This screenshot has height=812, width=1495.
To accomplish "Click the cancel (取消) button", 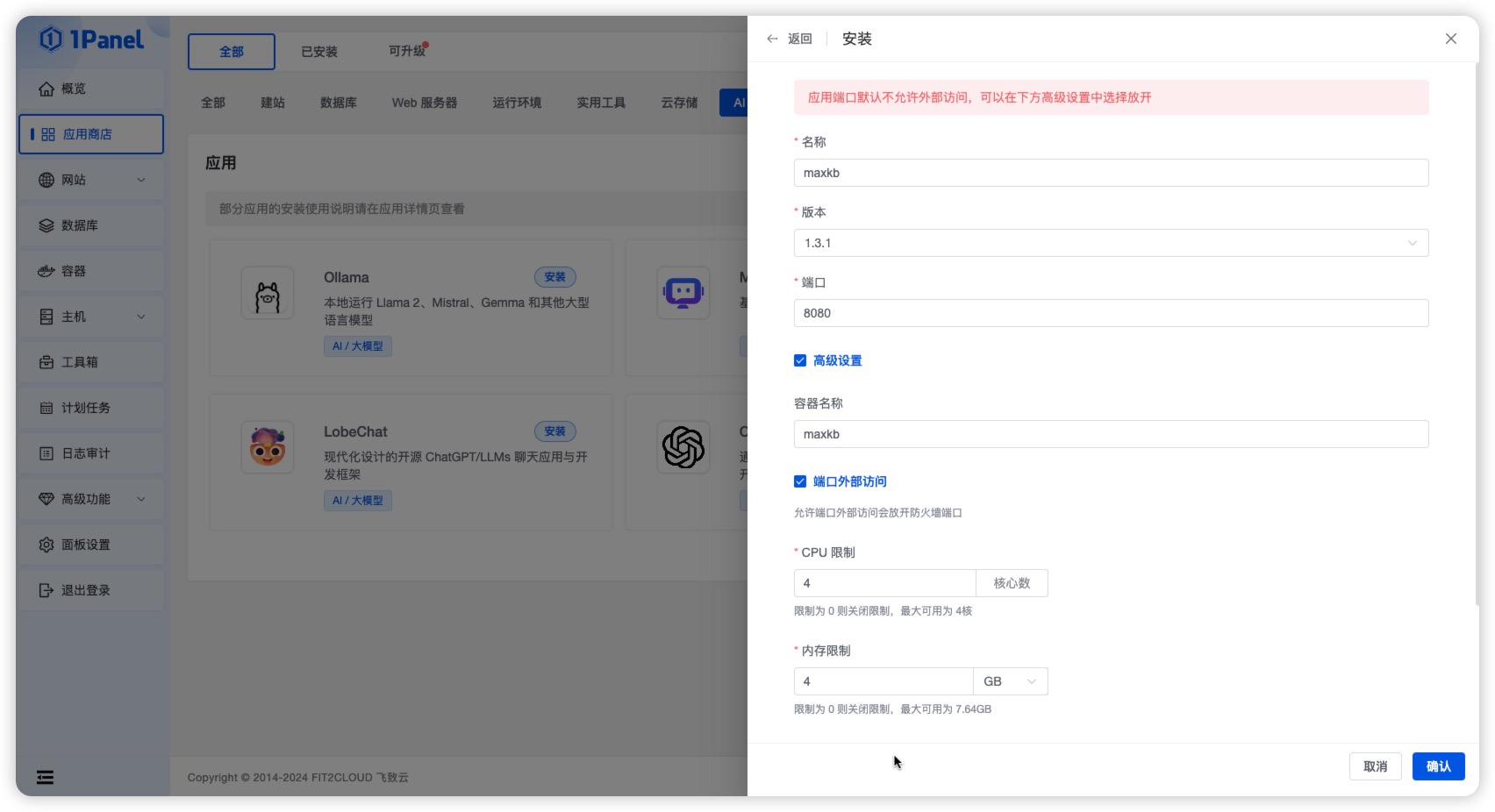I will click(1375, 766).
